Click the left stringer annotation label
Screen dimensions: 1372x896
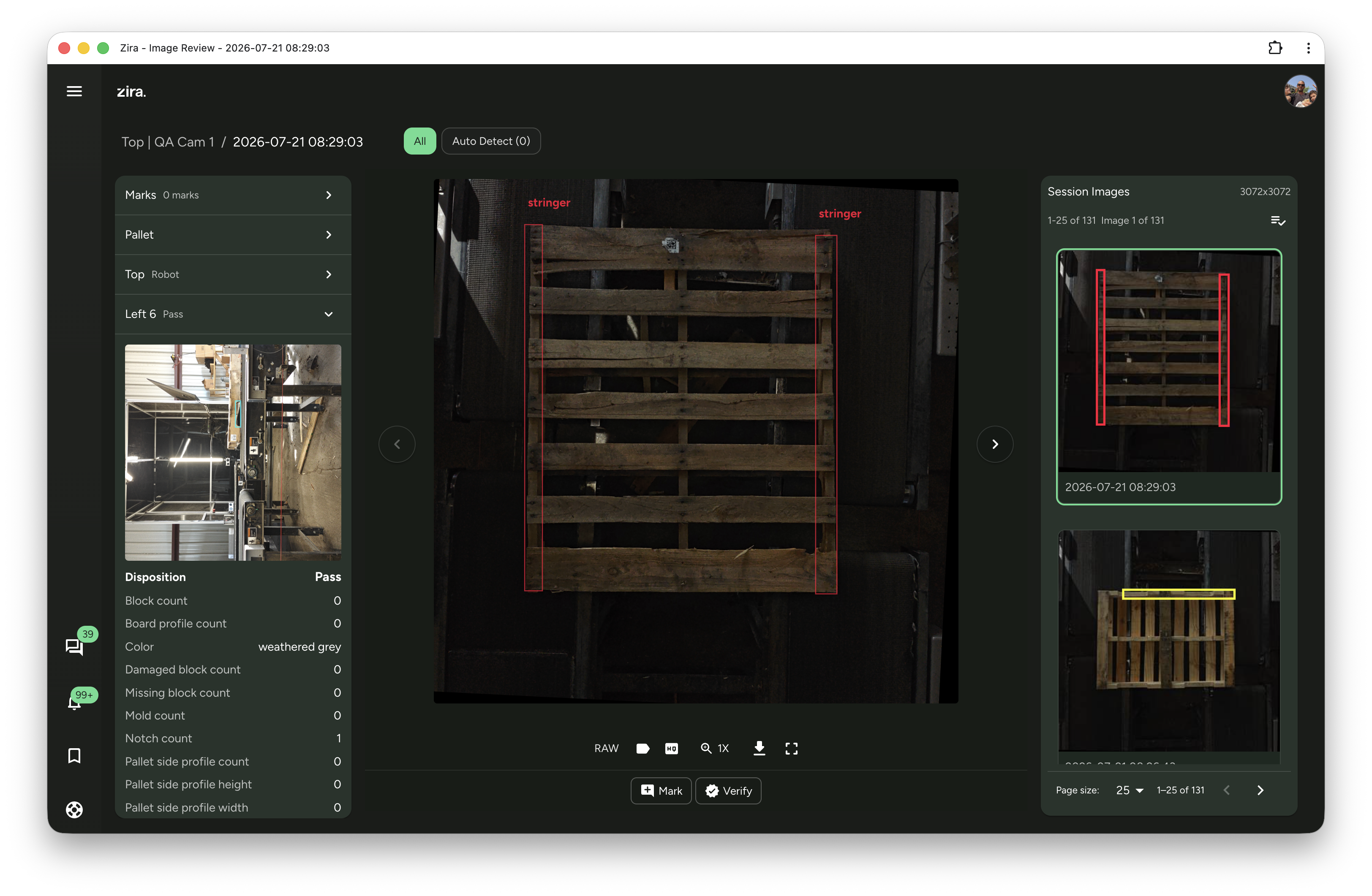click(x=549, y=203)
